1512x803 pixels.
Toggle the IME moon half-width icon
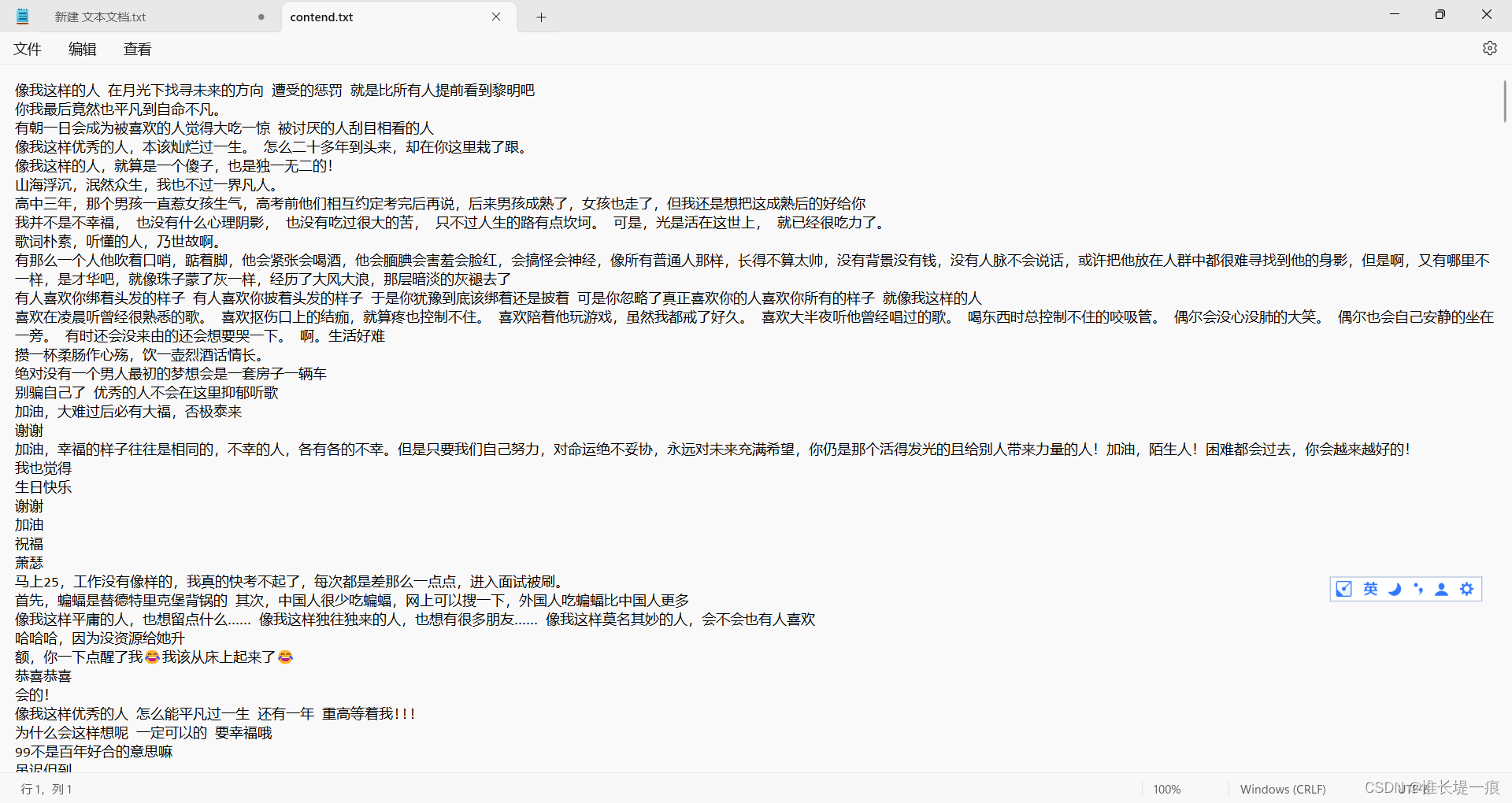[x=1395, y=589]
